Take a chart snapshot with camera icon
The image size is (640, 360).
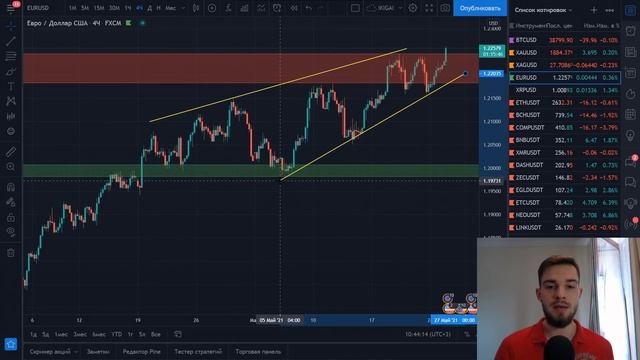(x=445, y=8)
